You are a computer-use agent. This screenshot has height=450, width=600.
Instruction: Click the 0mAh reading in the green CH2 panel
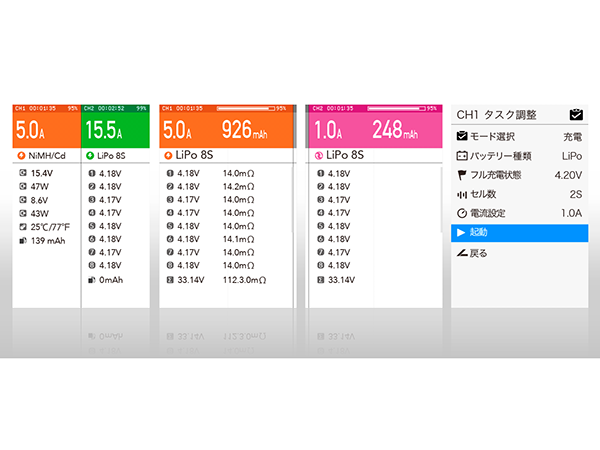click(111, 280)
